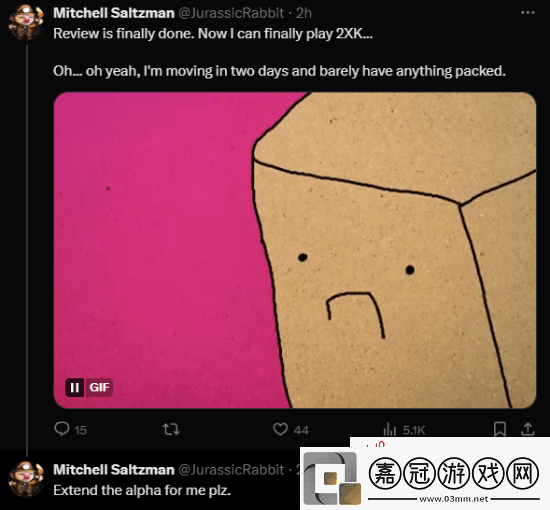550x510 pixels.
Task: Pause the GIF playback
Action: (74, 388)
